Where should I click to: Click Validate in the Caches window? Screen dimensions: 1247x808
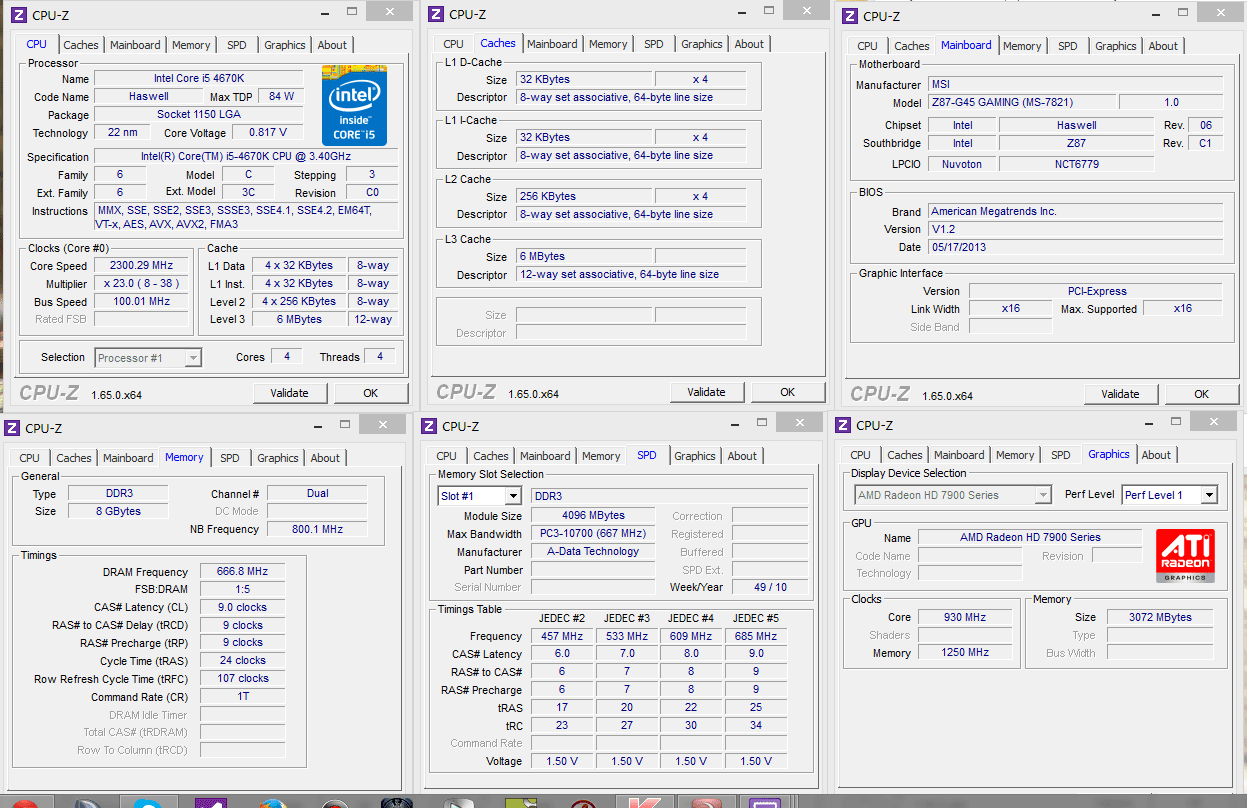coord(706,392)
